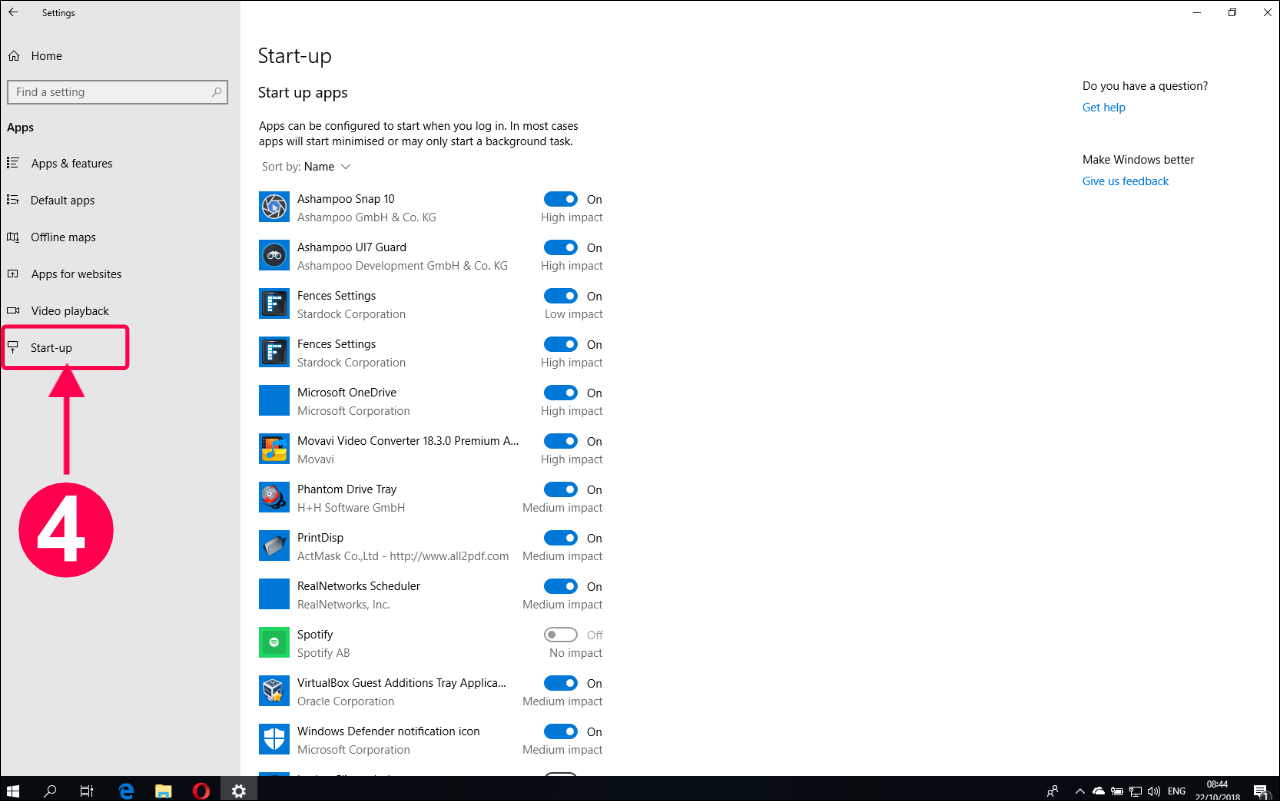Open the People icon in system tray
The image size is (1280, 801).
point(1052,790)
